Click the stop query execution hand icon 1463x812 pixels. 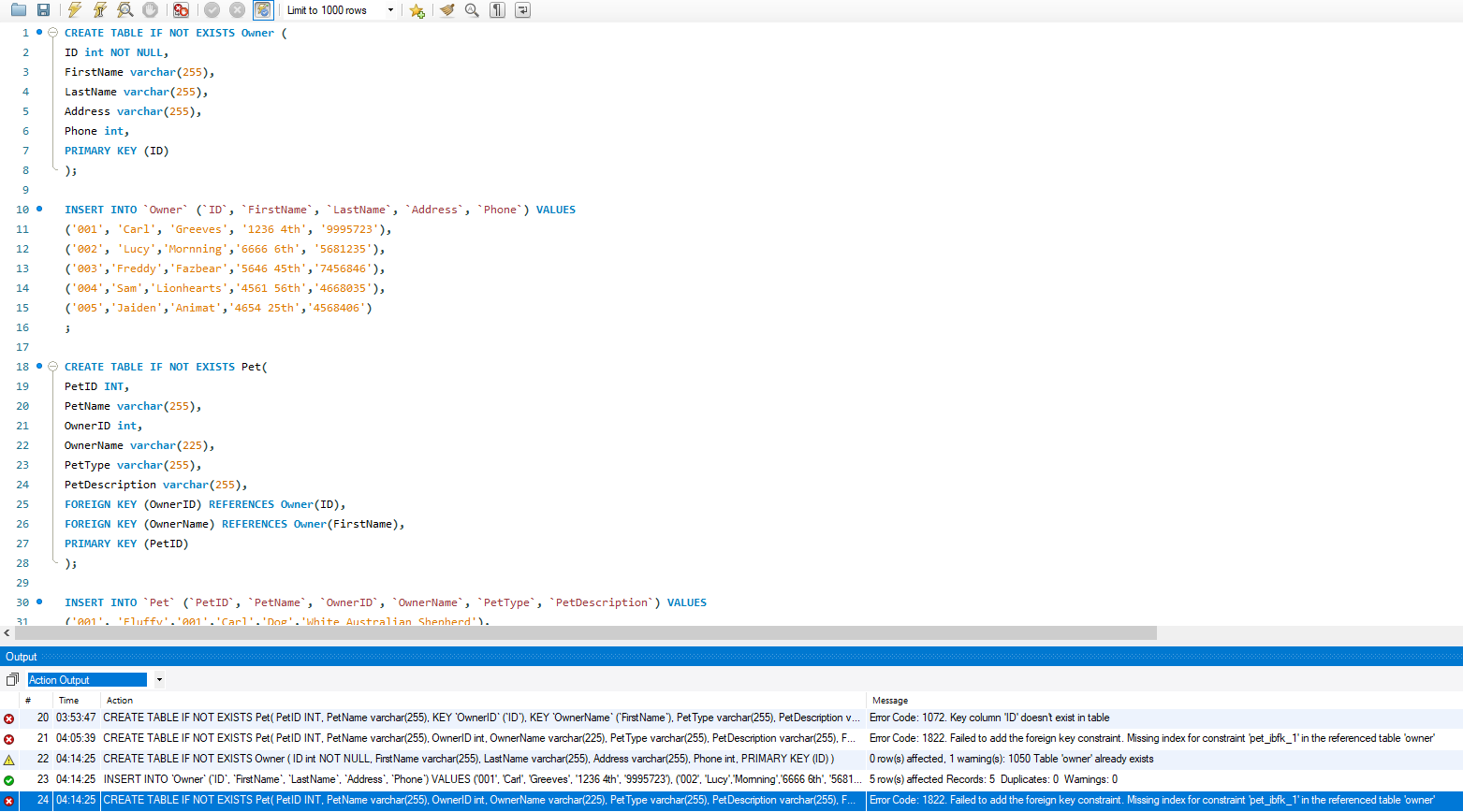[150, 10]
